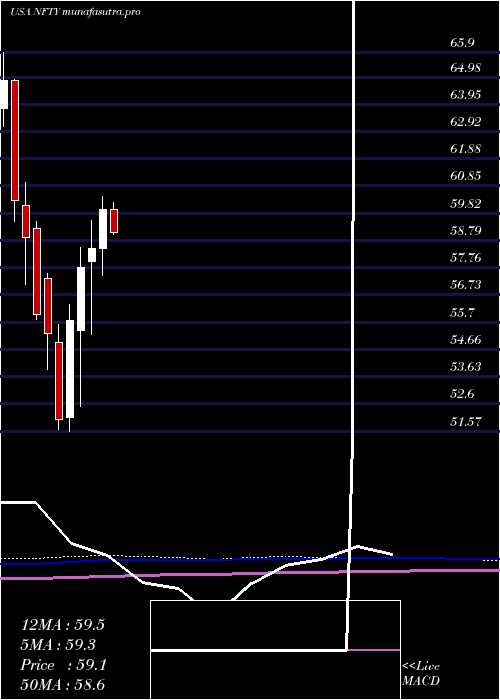The height and width of the screenshot is (700, 500).
Task: Click the '5MA : 59.3' readout
Action: pos(60,645)
